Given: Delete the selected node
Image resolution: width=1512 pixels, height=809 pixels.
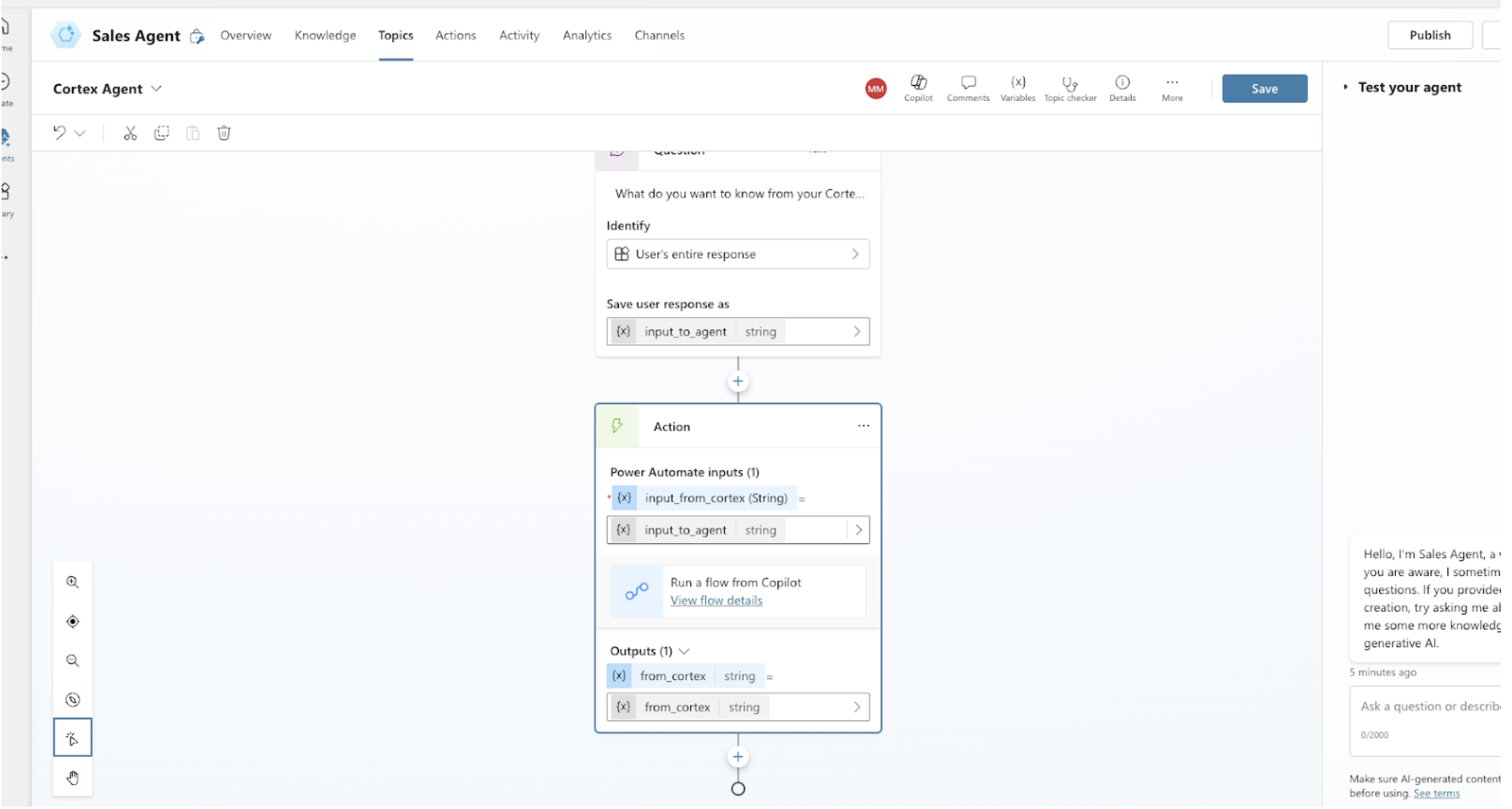Looking at the screenshot, I should [x=224, y=133].
